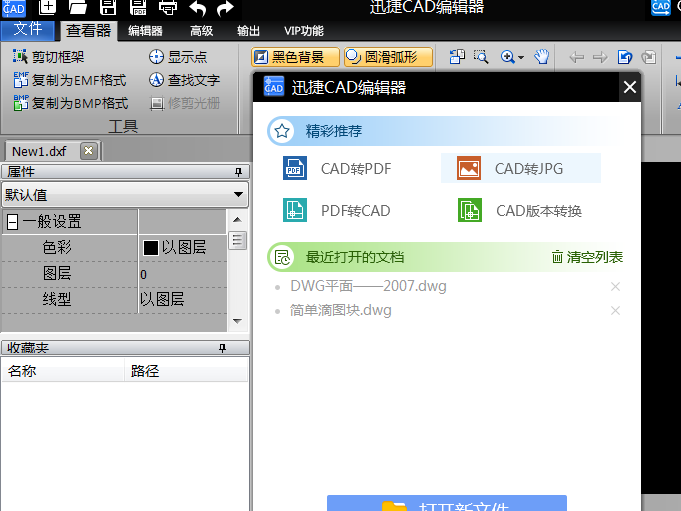
Task: Click the PDF转CAD teal icon
Action: pos(295,210)
